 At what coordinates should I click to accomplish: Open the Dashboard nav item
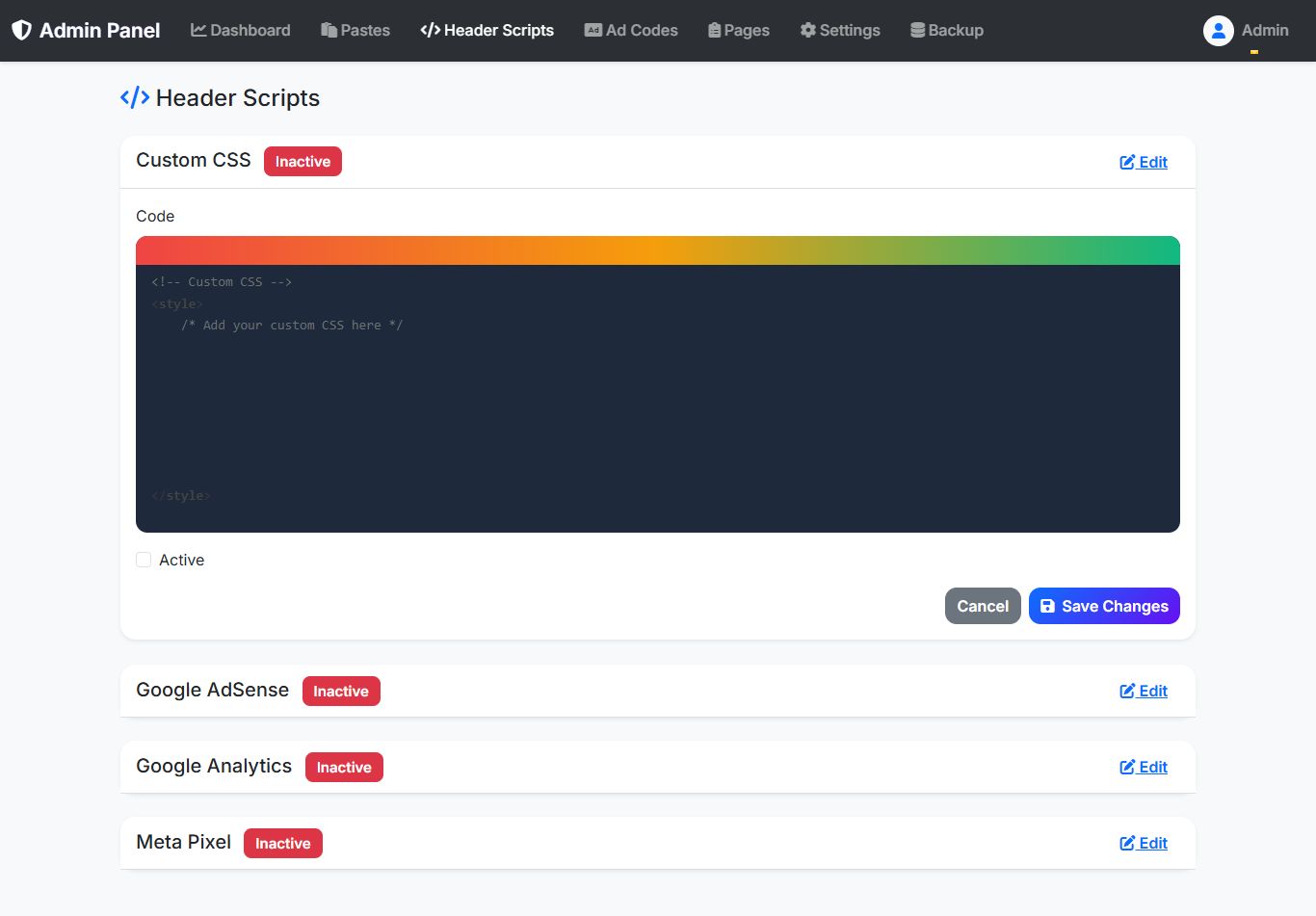click(240, 31)
